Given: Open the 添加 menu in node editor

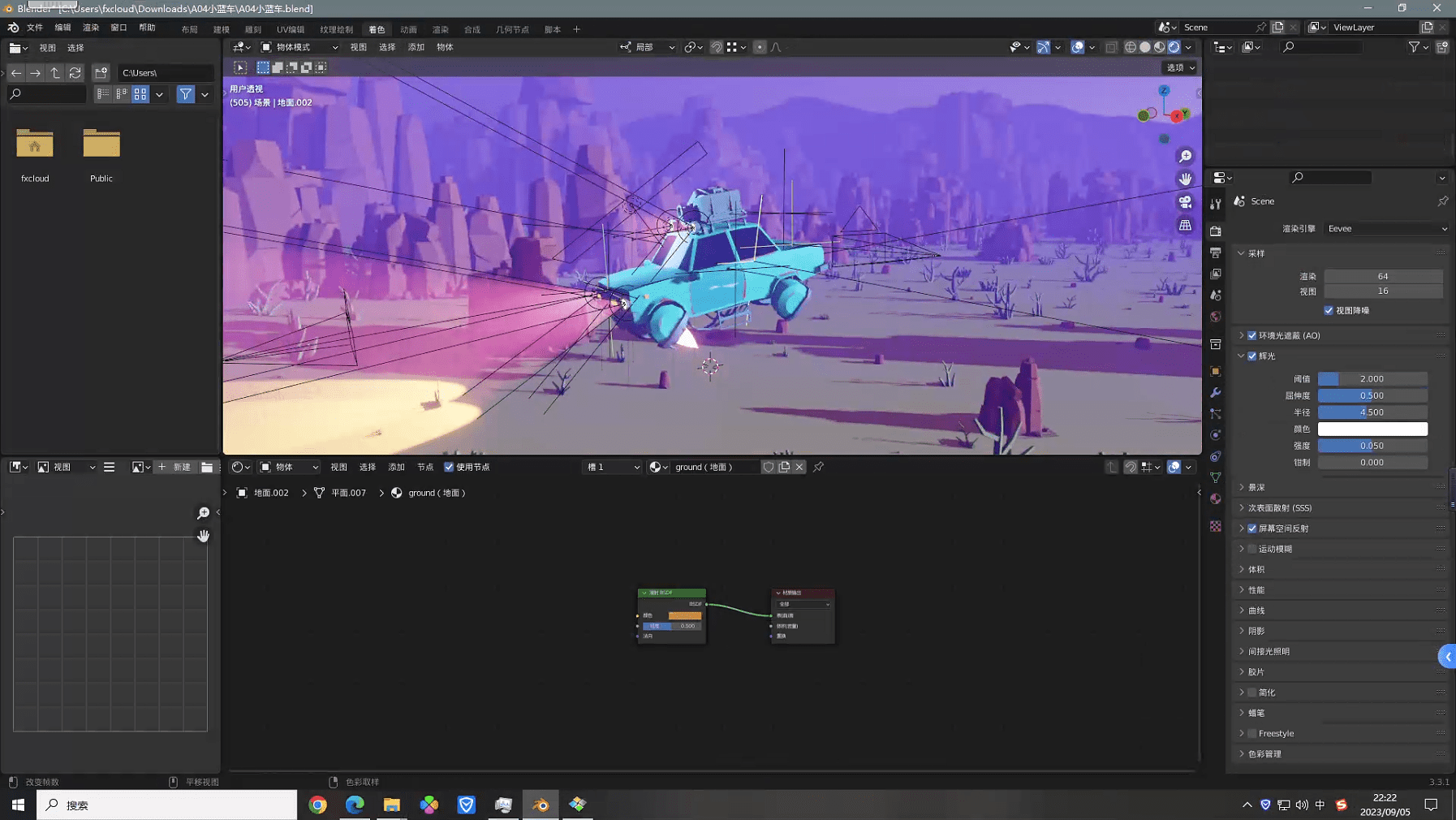Looking at the screenshot, I should click(x=396, y=467).
